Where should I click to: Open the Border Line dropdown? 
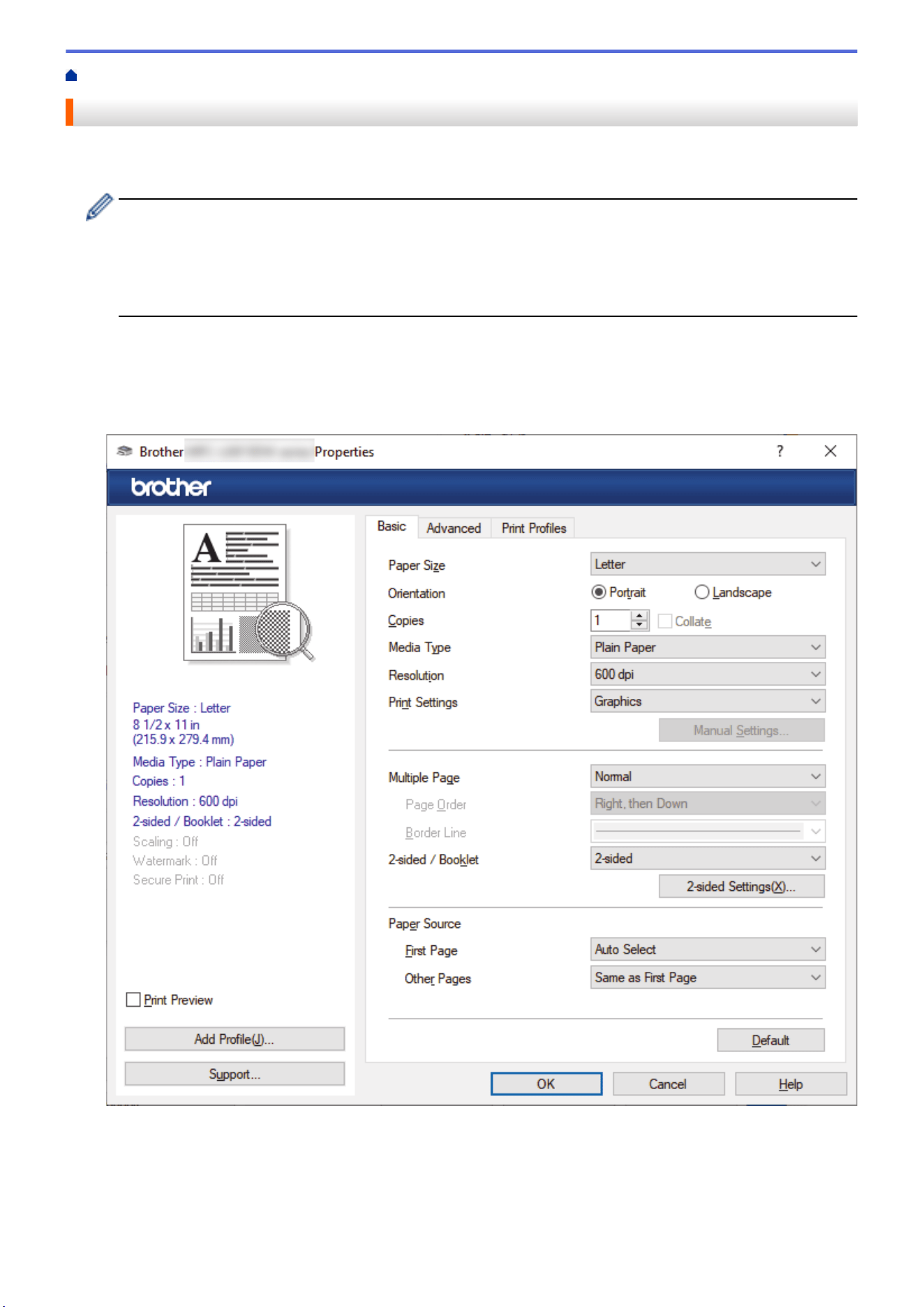708,831
